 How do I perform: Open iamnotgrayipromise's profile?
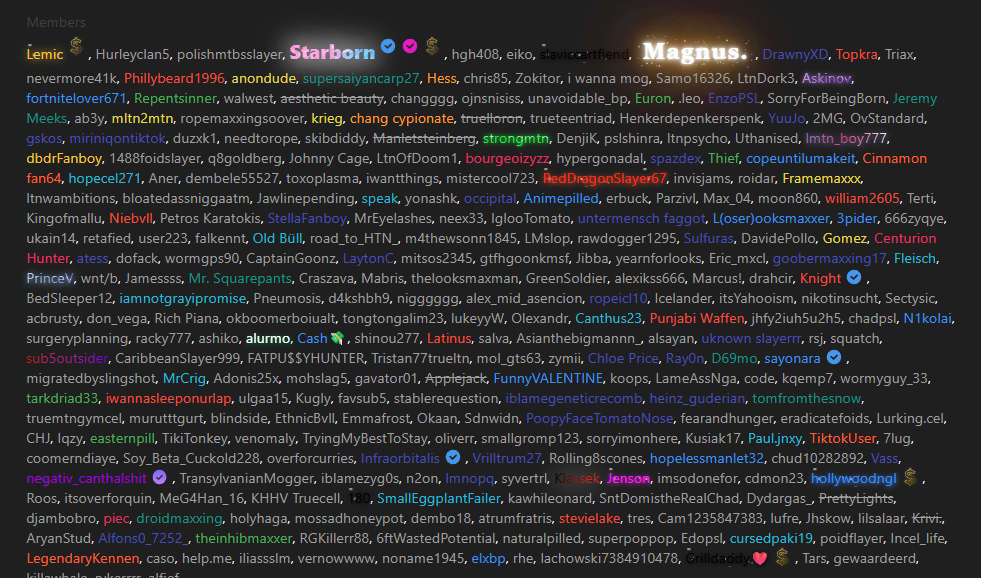[x=183, y=298]
